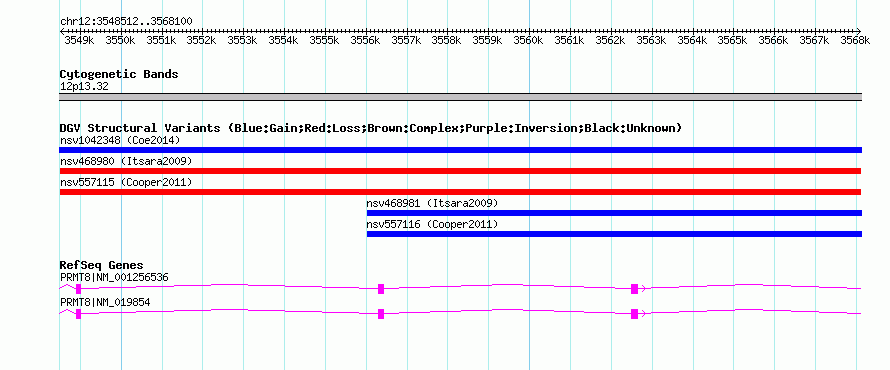890x370 pixels.
Task: Click the PRMT8|NM_001256536 gene label
Action: click(x=114, y=278)
